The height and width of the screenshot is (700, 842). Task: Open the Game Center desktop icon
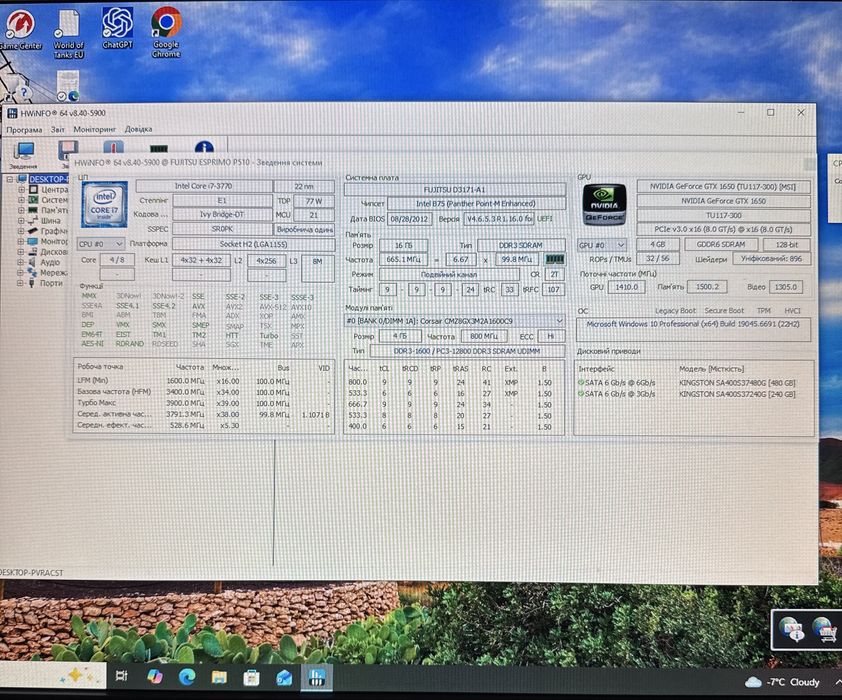[x=20, y=30]
